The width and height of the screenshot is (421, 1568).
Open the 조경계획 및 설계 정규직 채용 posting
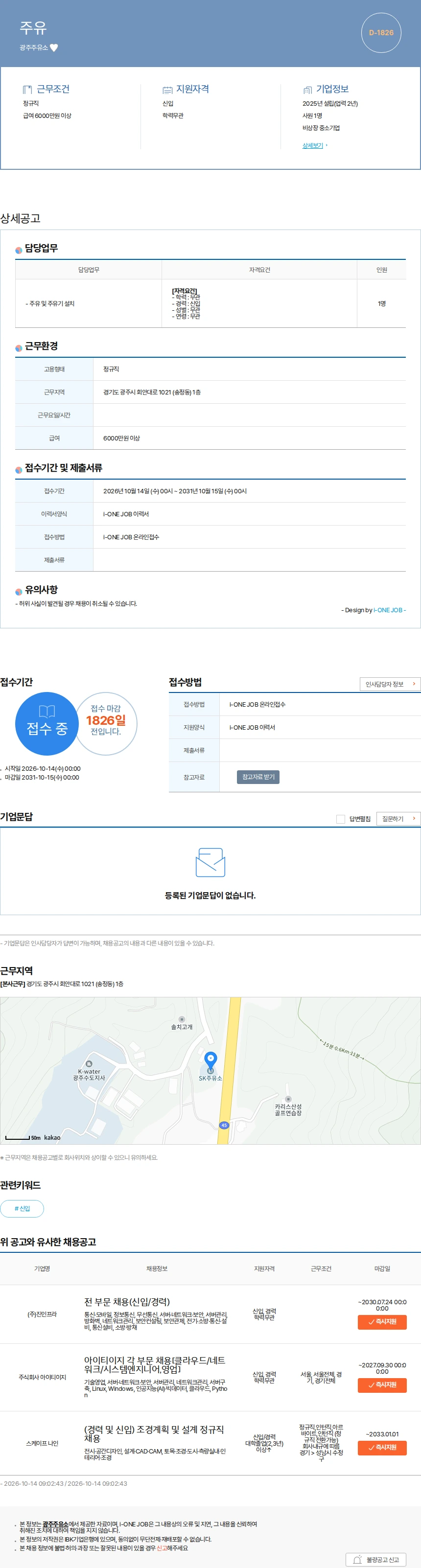tap(154, 1433)
